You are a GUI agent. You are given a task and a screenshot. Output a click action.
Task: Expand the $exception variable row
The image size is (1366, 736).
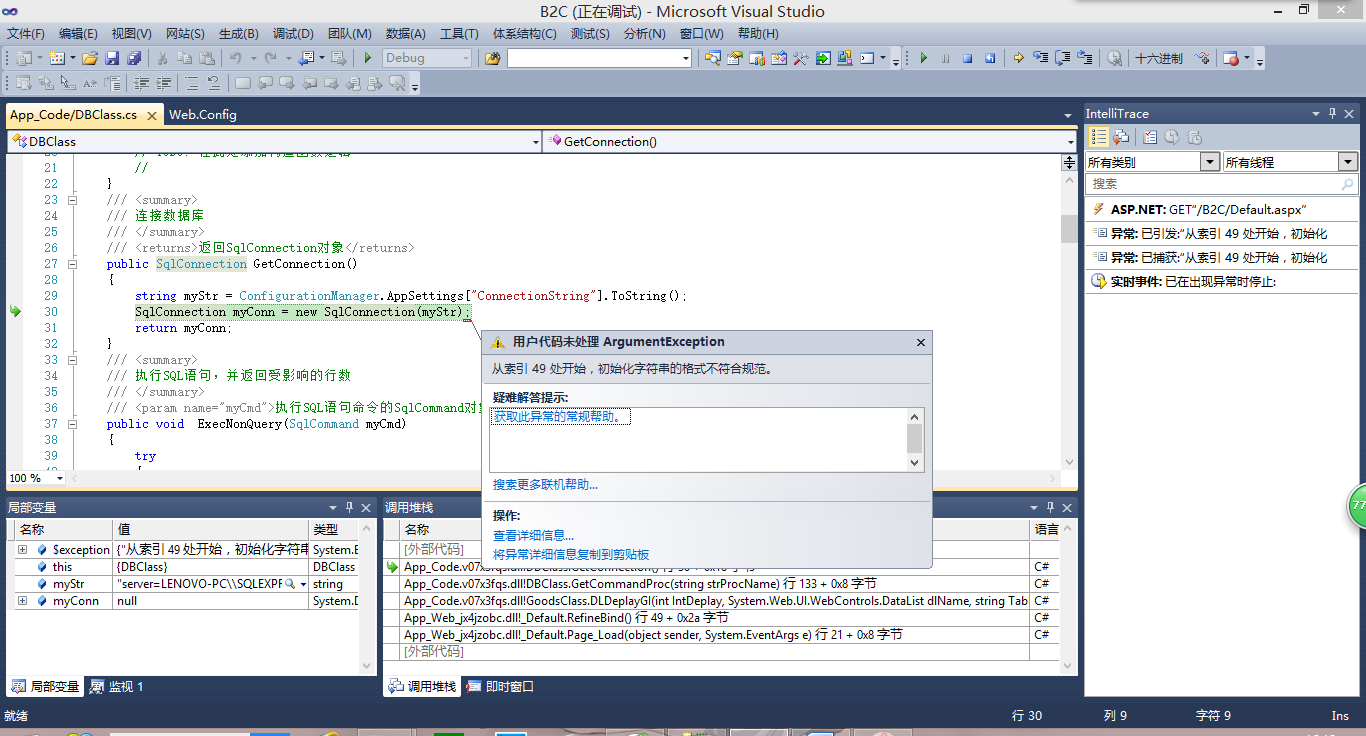tap(22, 550)
